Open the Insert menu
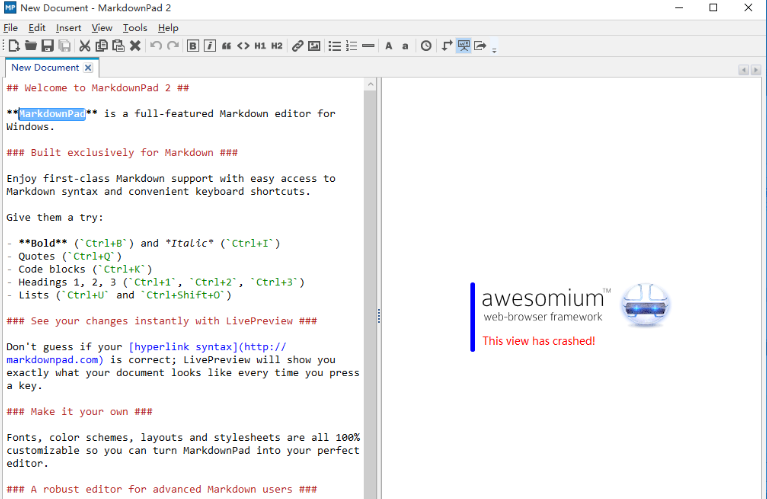The width and height of the screenshot is (767, 499). tap(68, 28)
